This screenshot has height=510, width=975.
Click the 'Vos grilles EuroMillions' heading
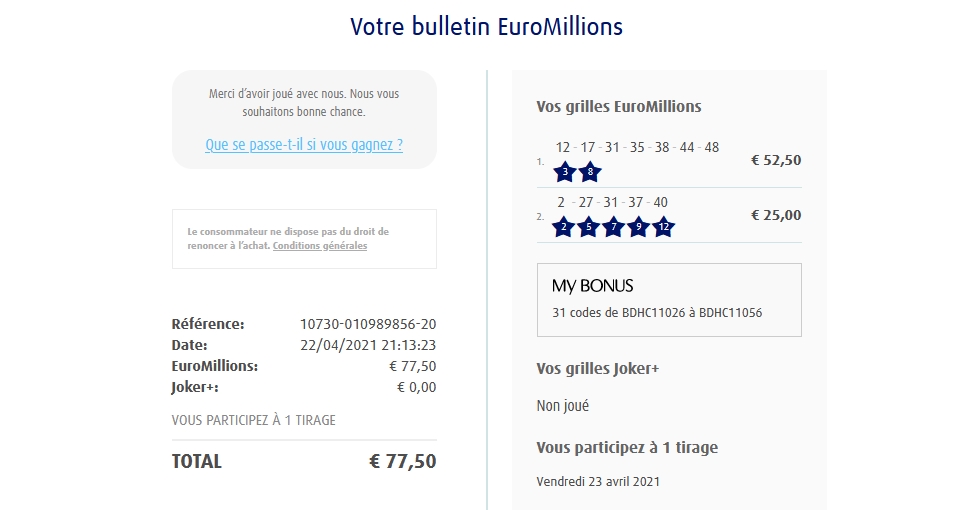619,107
